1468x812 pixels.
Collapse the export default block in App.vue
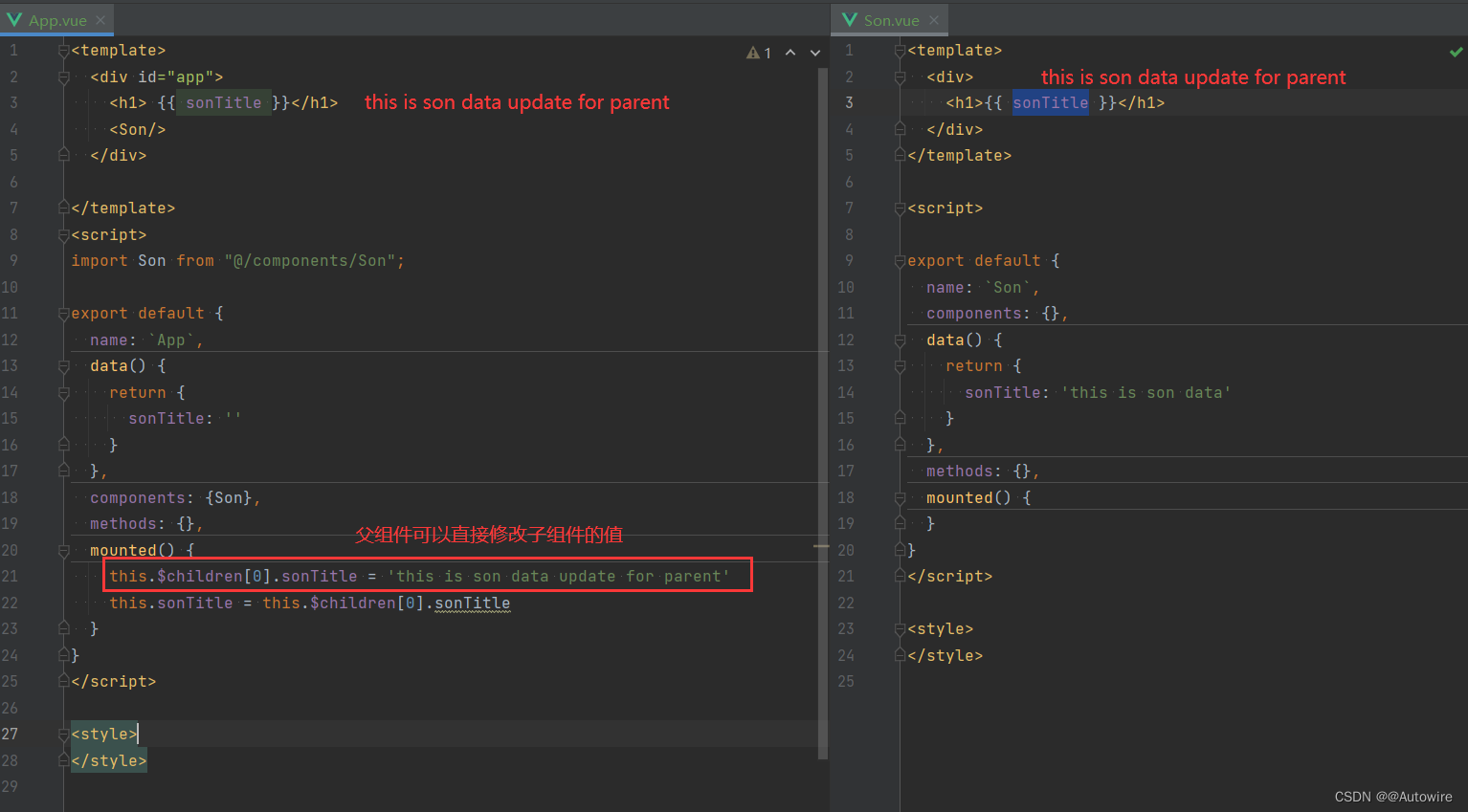63,313
